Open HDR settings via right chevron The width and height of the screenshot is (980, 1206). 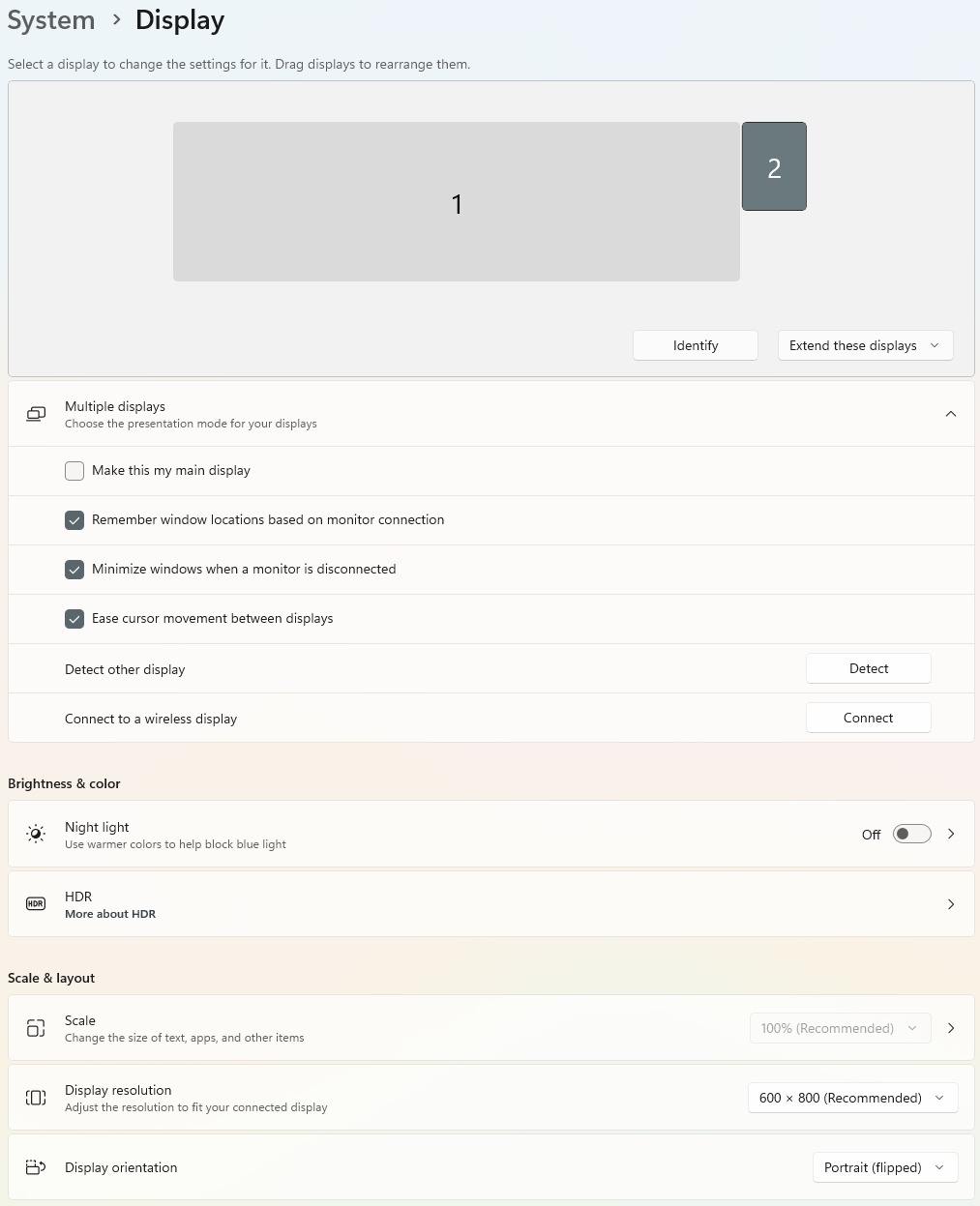coord(950,904)
